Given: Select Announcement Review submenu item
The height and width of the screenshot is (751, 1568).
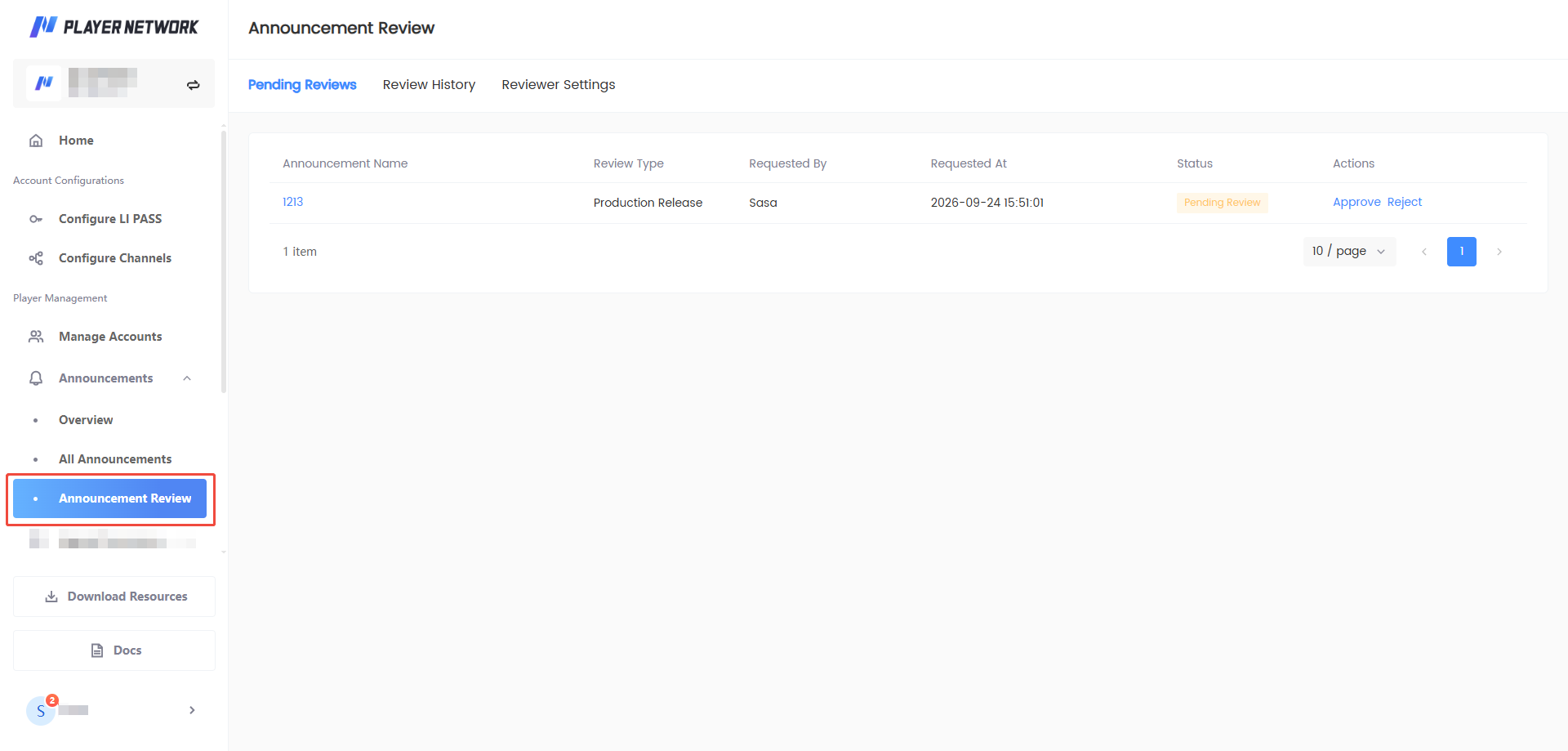Looking at the screenshot, I should (x=109, y=498).
